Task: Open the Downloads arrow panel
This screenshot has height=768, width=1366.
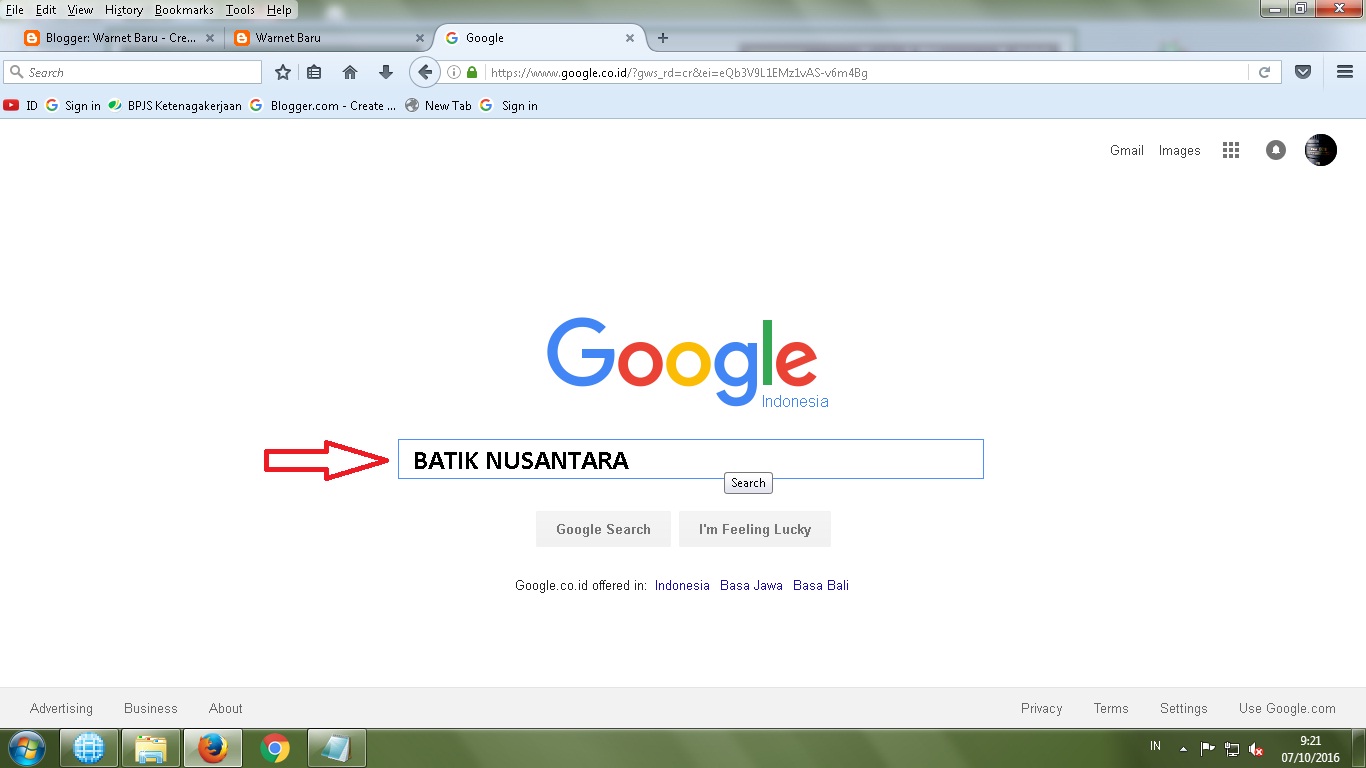Action: point(386,72)
